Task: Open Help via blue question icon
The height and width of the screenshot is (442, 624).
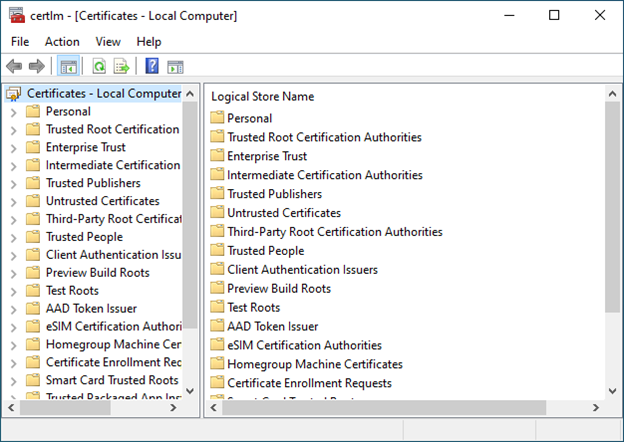Action: (152, 66)
